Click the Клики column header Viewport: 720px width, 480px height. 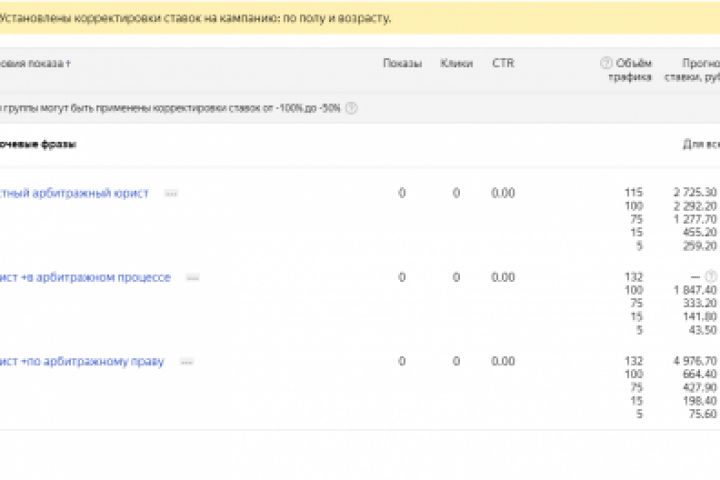(x=456, y=63)
